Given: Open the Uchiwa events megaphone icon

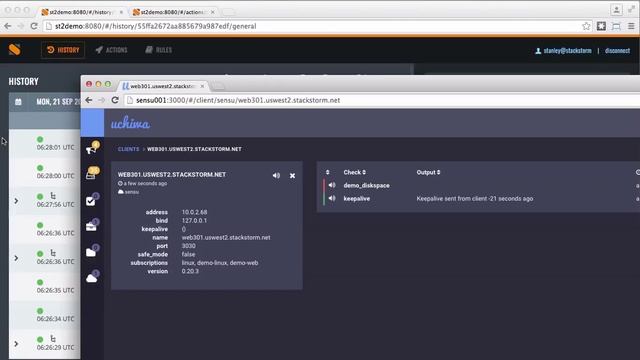Looking at the screenshot, I should [91, 150].
